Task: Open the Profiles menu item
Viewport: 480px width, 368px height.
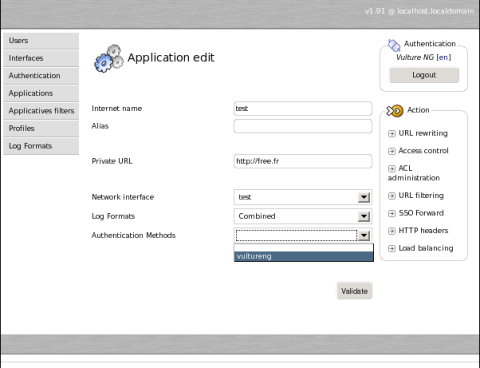Action: [x=41, y=128]
